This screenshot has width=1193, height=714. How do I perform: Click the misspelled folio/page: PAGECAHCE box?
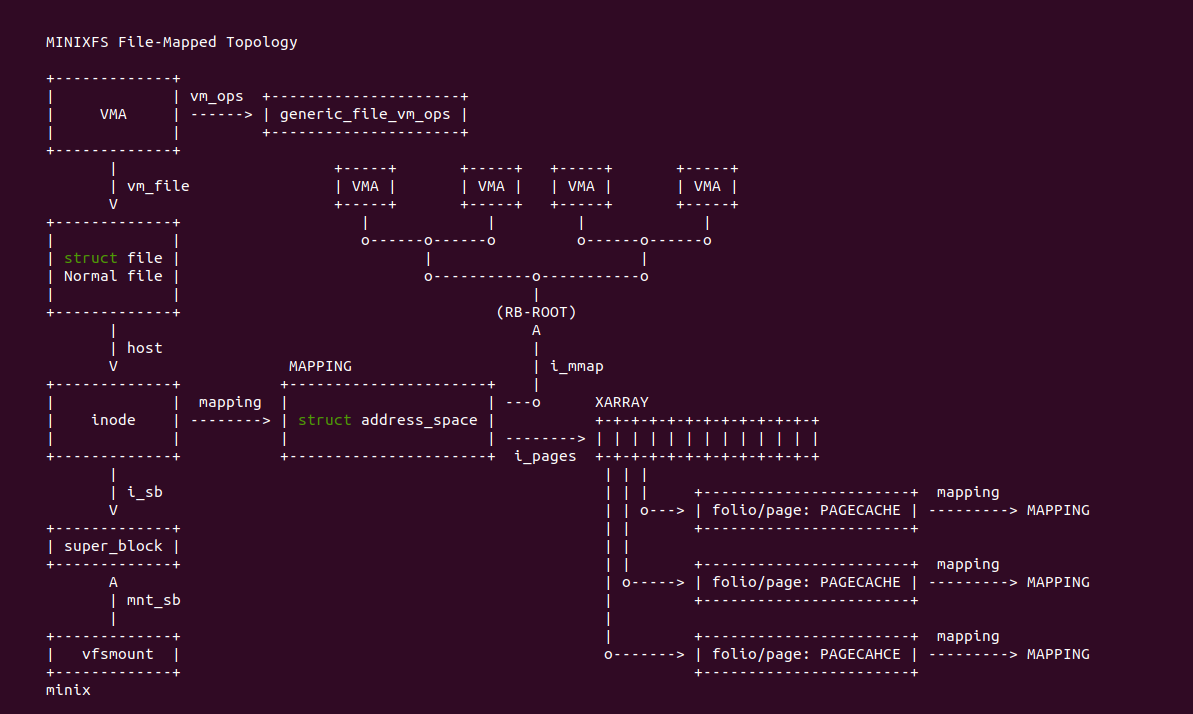pos(806,655)
